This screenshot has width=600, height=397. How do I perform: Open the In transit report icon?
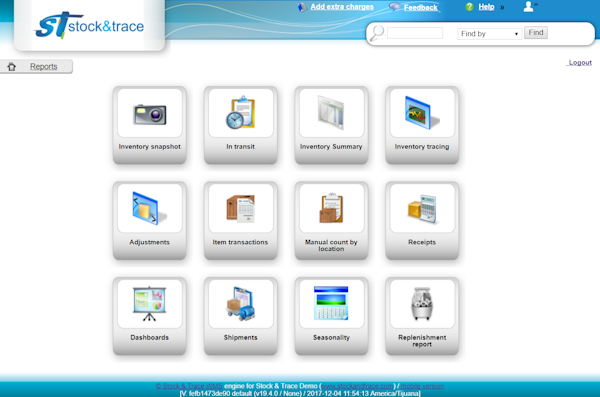coord(240,113)
